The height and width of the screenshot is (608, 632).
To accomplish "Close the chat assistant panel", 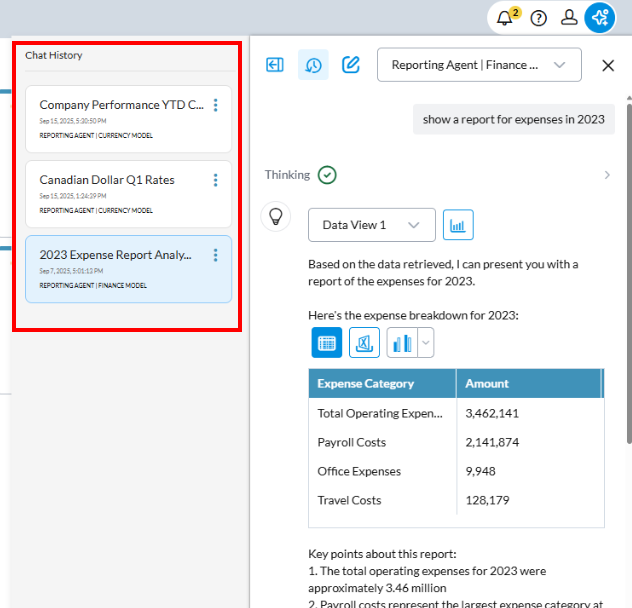I will click(x=608, y=65).
